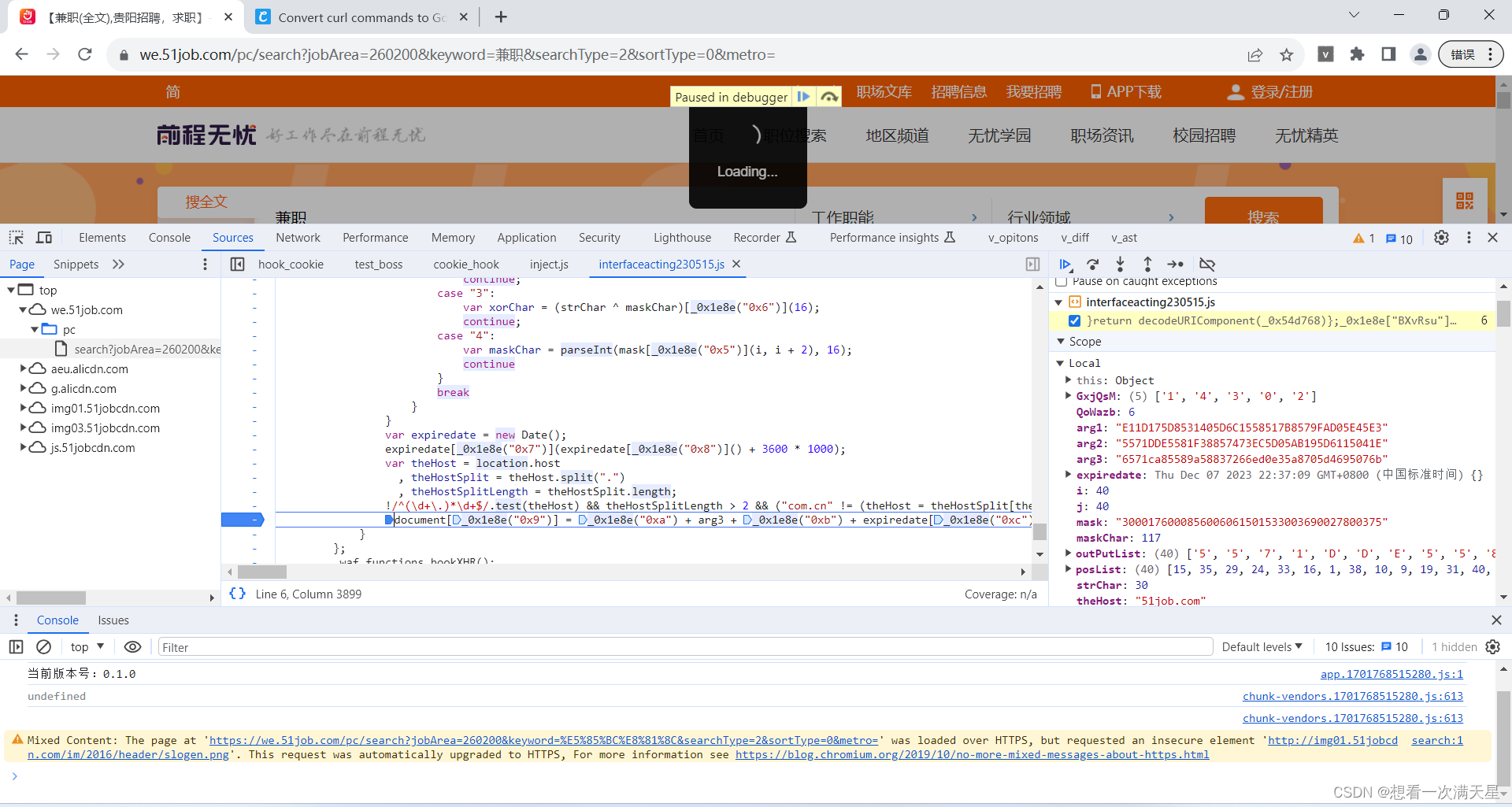Open a new browser tab
This screenshot has width=1512, height=807.
501,17
